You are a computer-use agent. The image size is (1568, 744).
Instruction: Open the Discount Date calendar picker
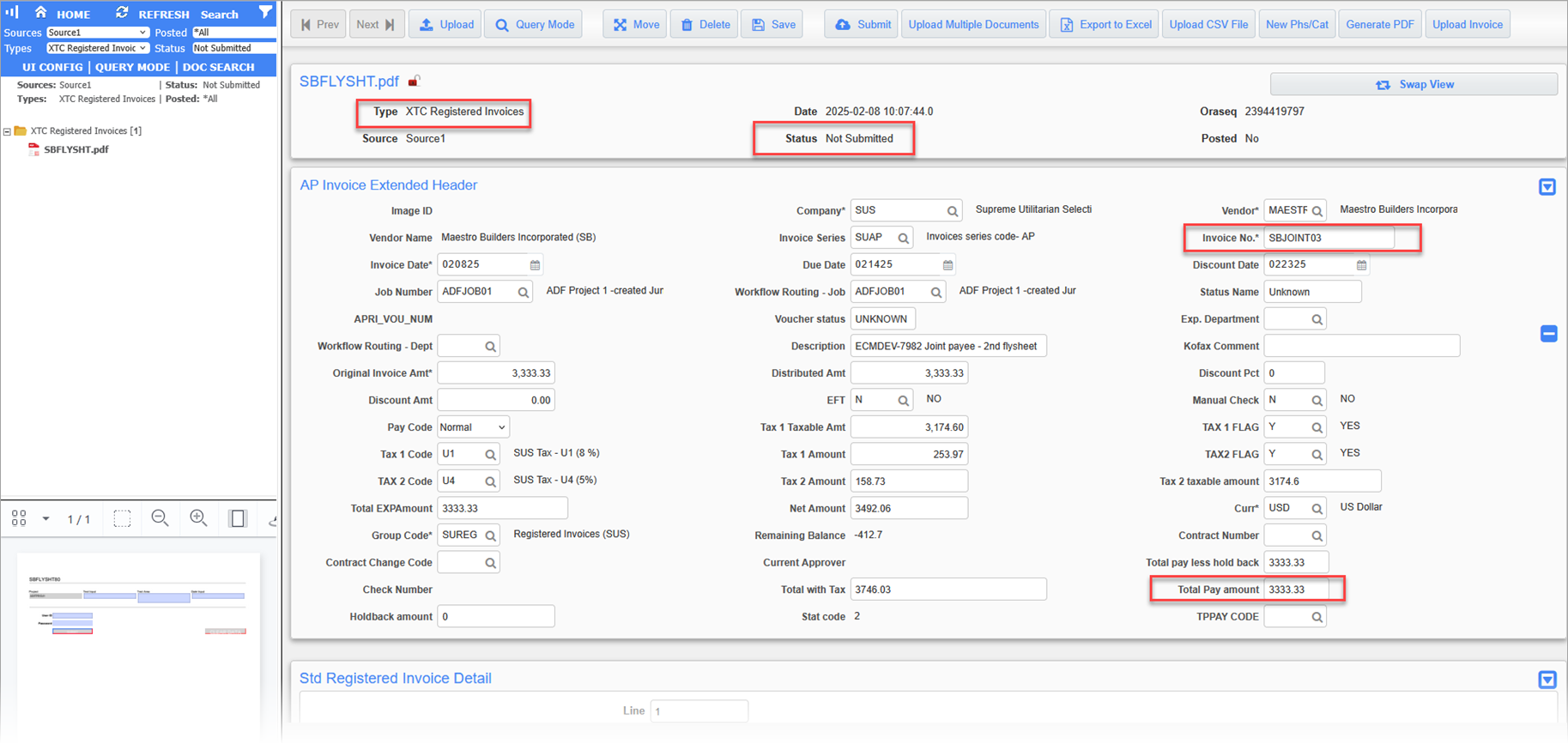1361,265
